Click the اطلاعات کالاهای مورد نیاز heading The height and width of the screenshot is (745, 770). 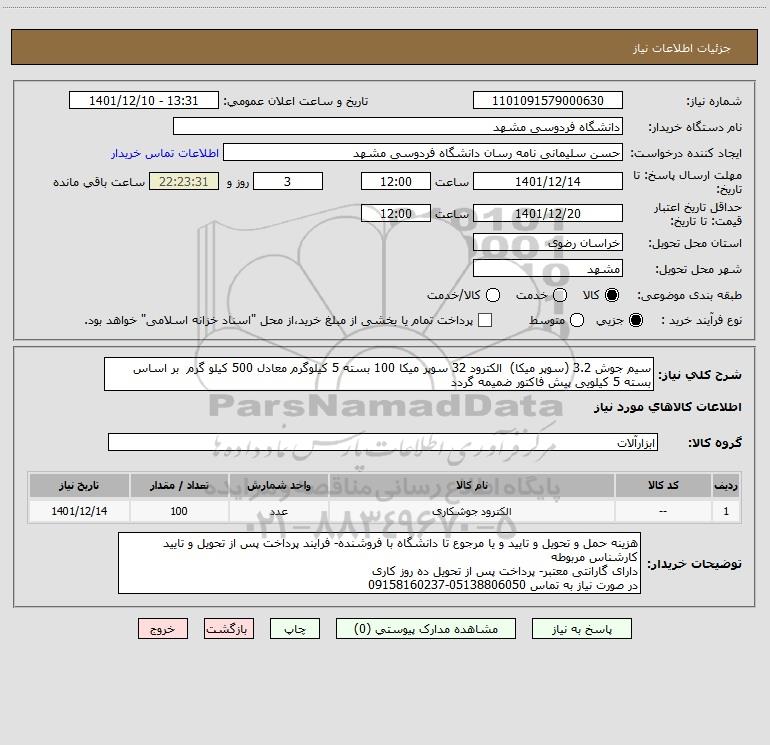point(668,407)
